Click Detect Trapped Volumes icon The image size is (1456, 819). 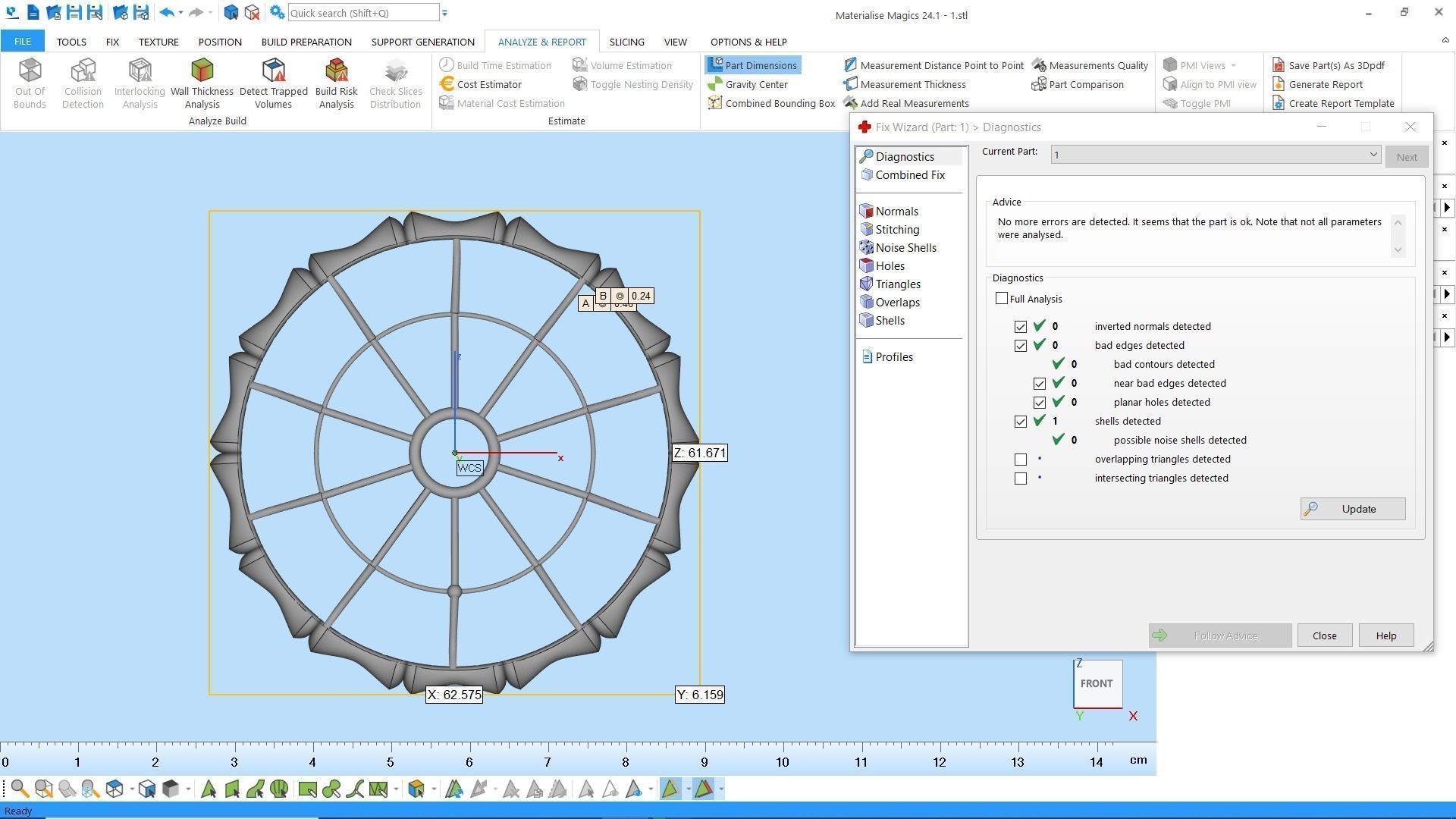[273, 83]
